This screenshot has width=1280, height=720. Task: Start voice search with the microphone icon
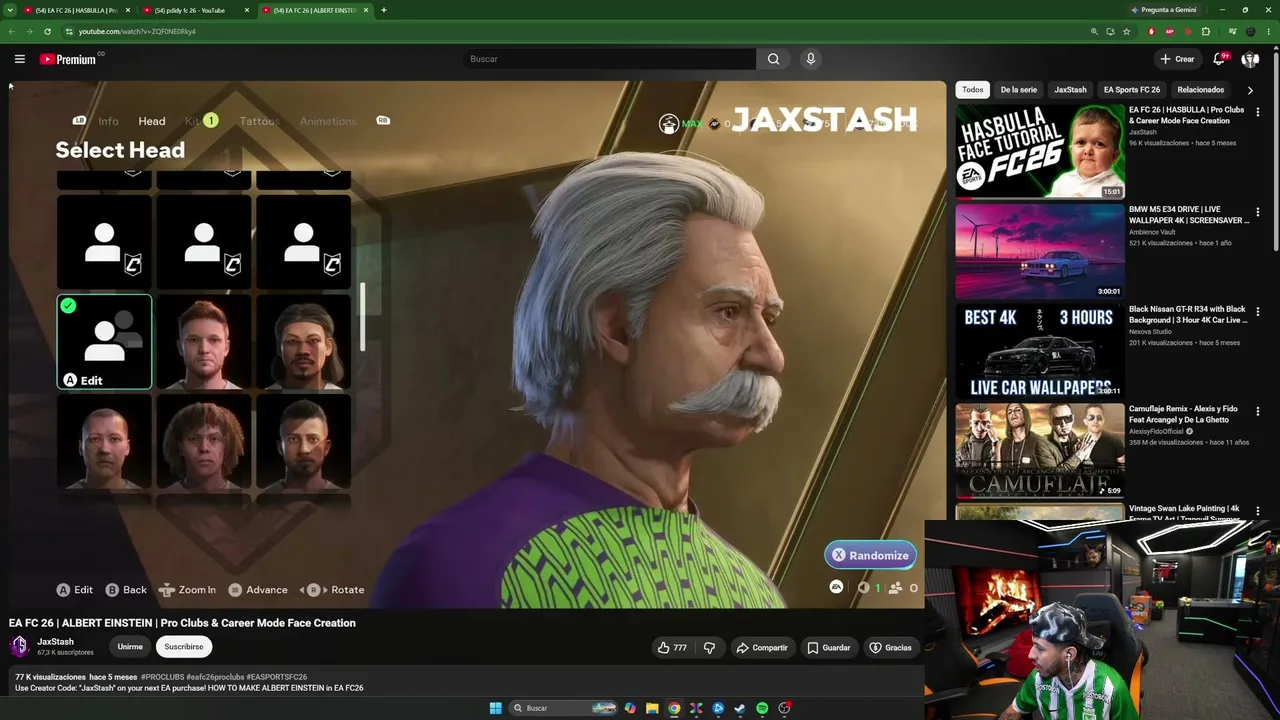coord(811,59)
